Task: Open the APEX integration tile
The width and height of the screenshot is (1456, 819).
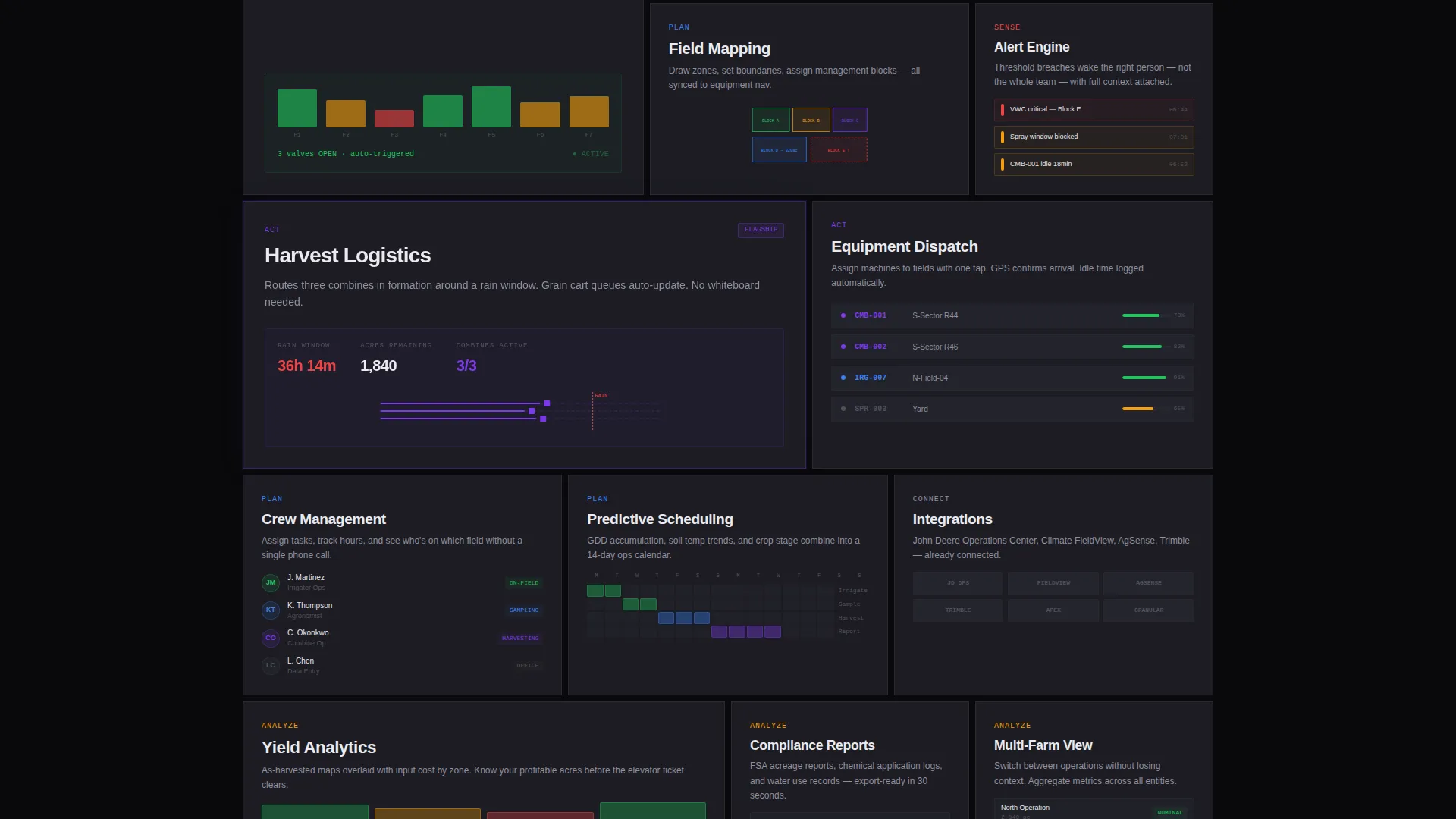Action: (1053, 610)
